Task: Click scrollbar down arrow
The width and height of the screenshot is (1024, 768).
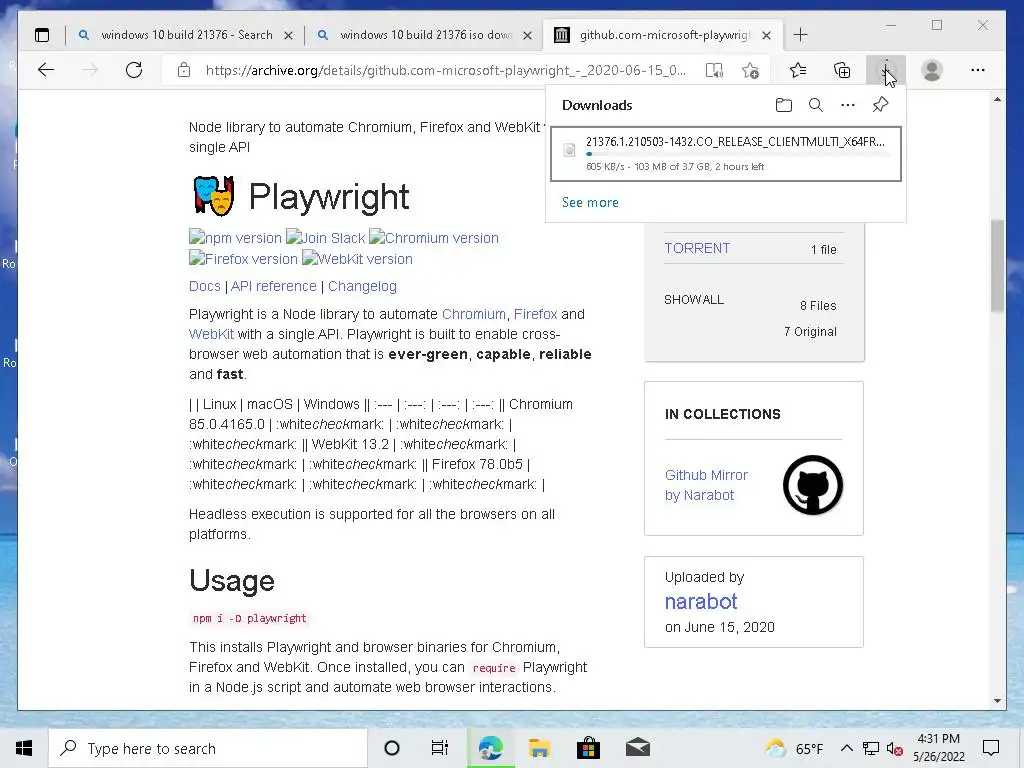Action: [x=997, y=701]
